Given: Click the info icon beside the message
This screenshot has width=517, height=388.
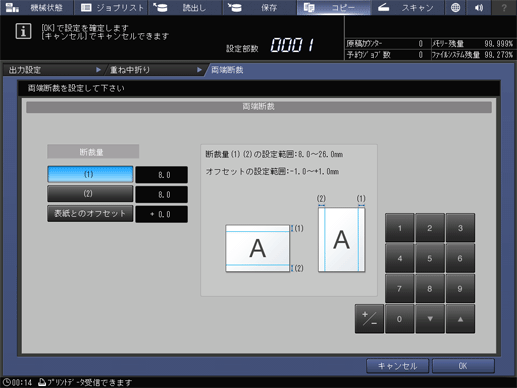Looking at the screenshot, I should pyautogui.click(x=23, y=31).
